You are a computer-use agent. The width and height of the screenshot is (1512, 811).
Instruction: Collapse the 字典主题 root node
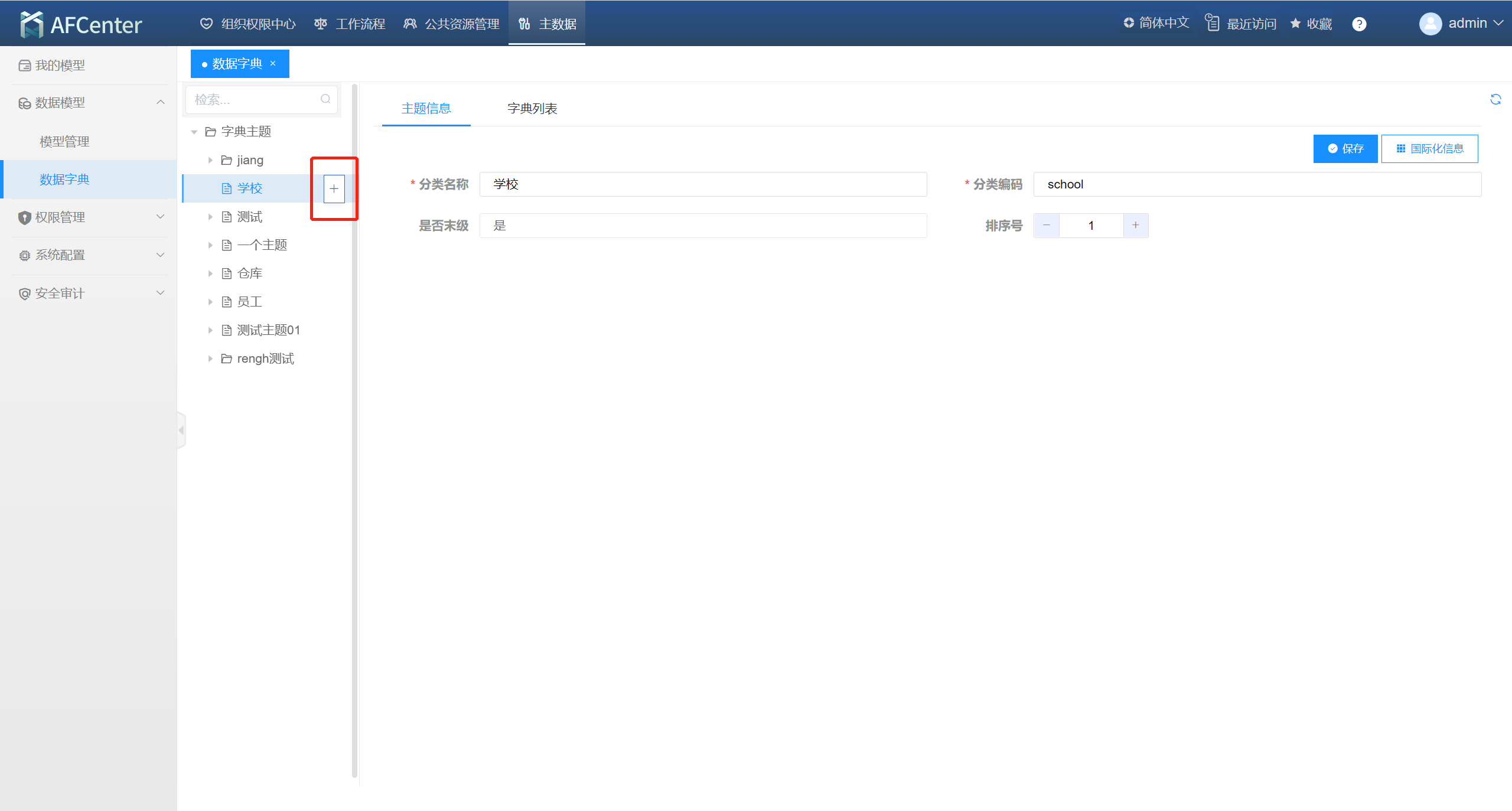194,132
